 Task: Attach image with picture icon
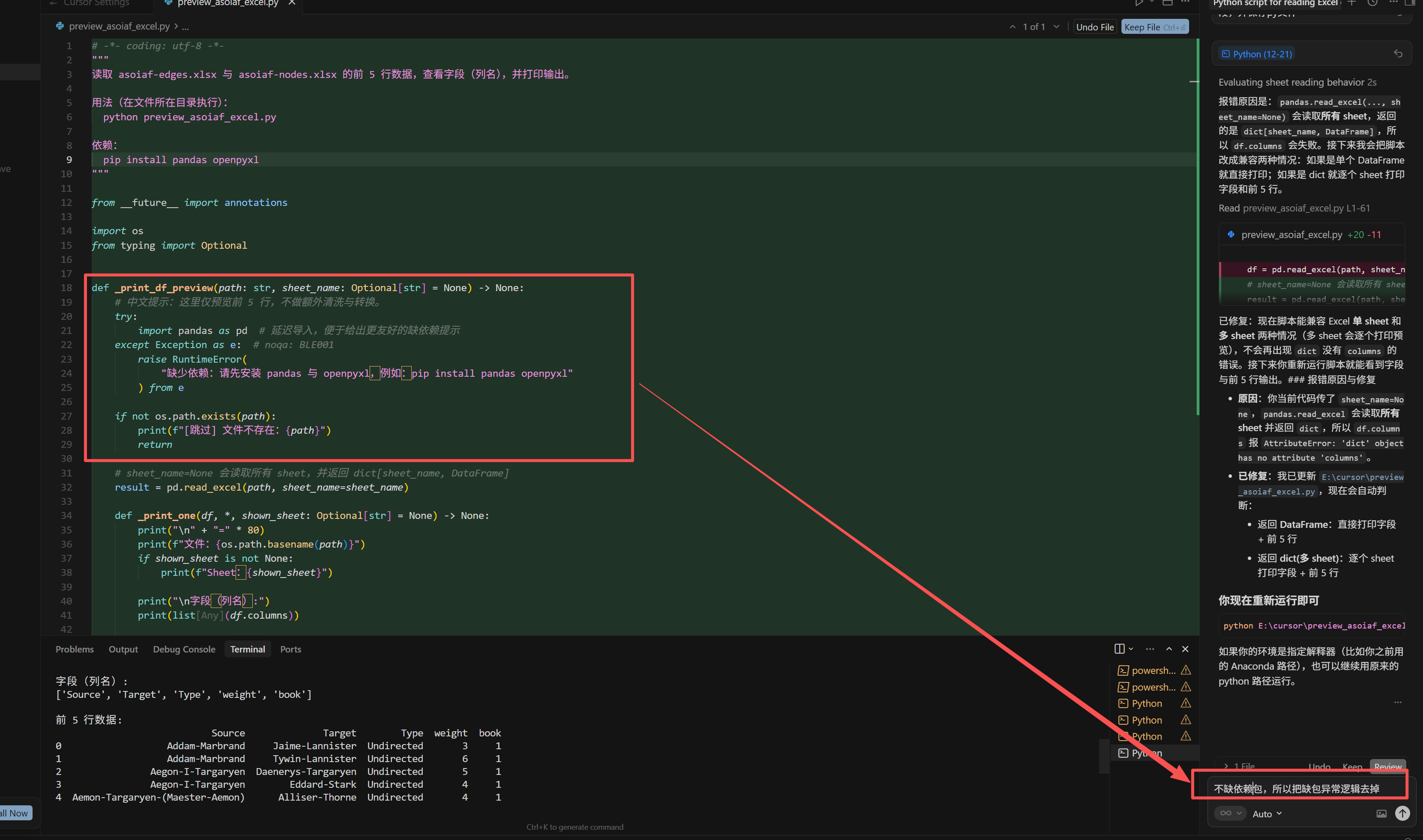(1381, 813)
